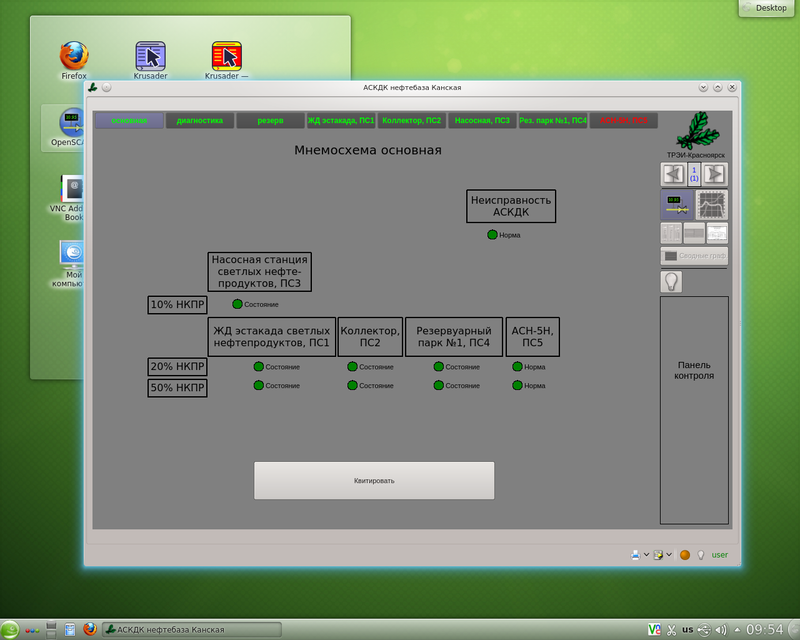Click the printer icon in status bar
The image size is (800, 640).
(635, 554)
